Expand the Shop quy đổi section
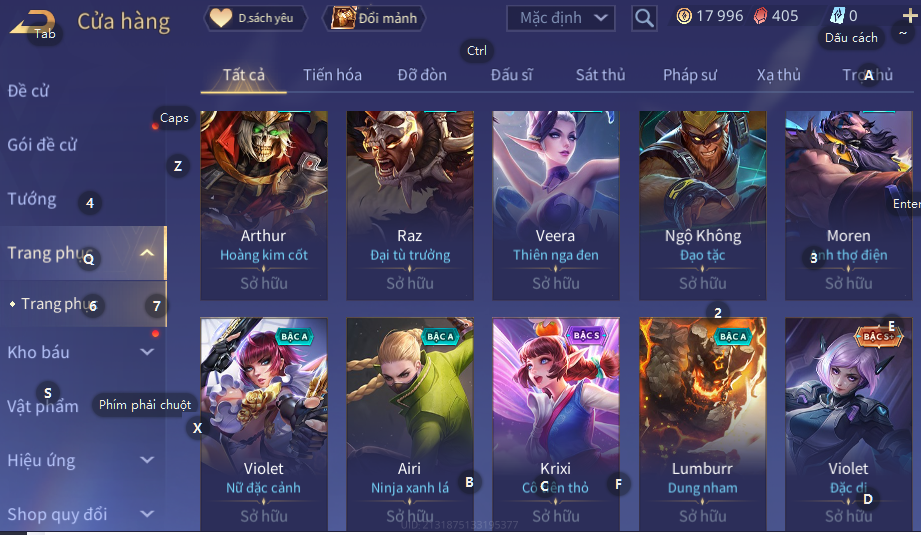The height and width of the screenshot is (535, 921). click(x=147, y=514)
